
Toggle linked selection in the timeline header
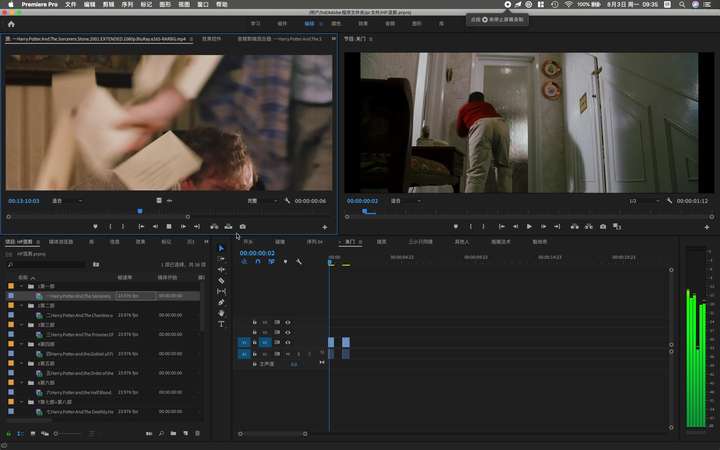pos(271,262)
